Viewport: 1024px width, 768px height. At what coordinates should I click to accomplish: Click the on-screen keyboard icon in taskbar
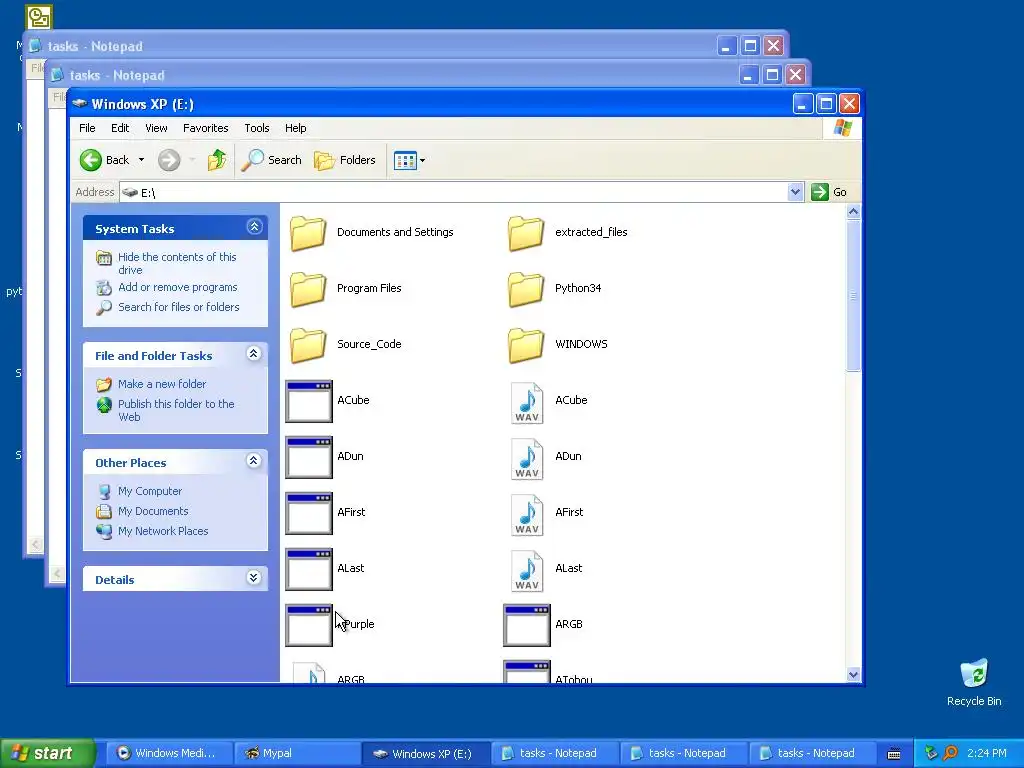tap(894, 754)
